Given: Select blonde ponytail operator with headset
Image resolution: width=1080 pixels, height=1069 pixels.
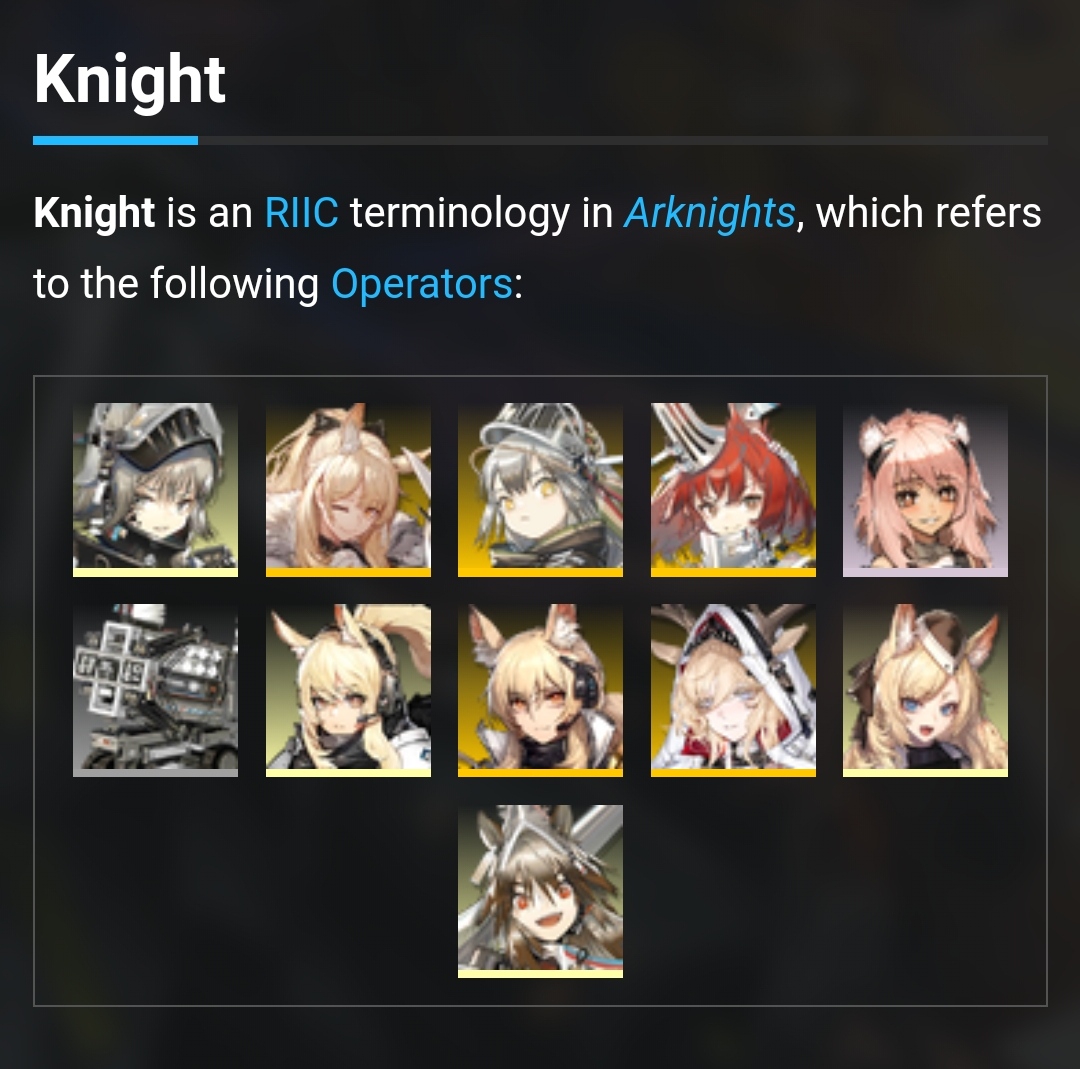Looking at the screenshot, I should [348, 690].
